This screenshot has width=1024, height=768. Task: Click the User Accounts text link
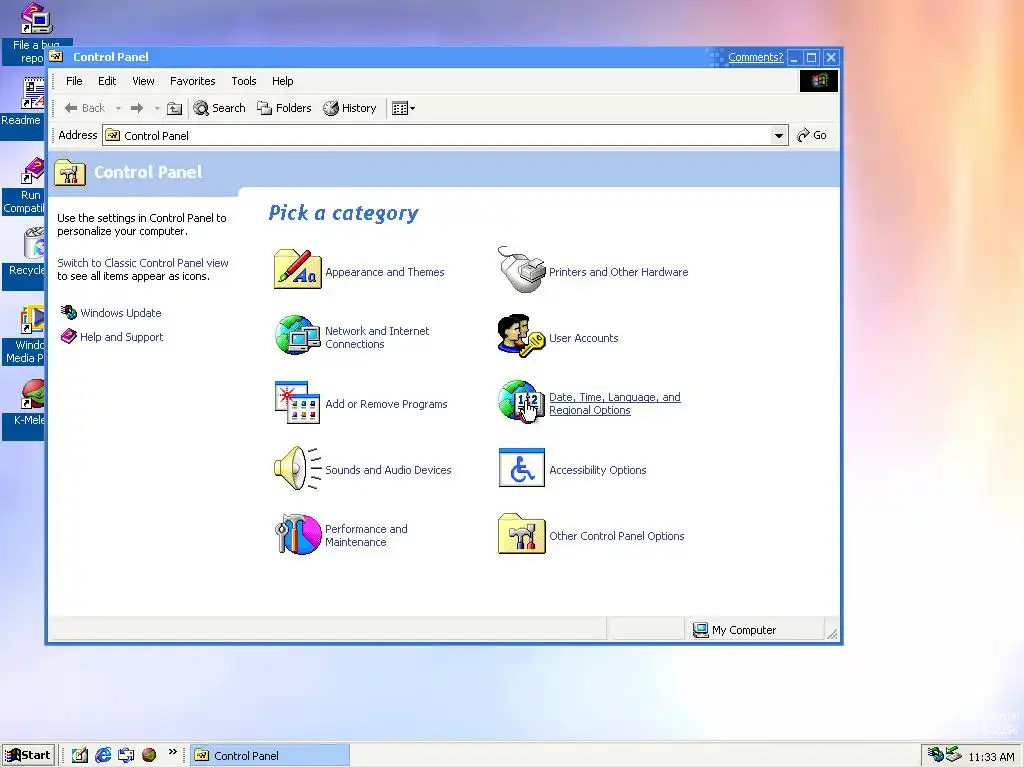(x=584, y=338)
